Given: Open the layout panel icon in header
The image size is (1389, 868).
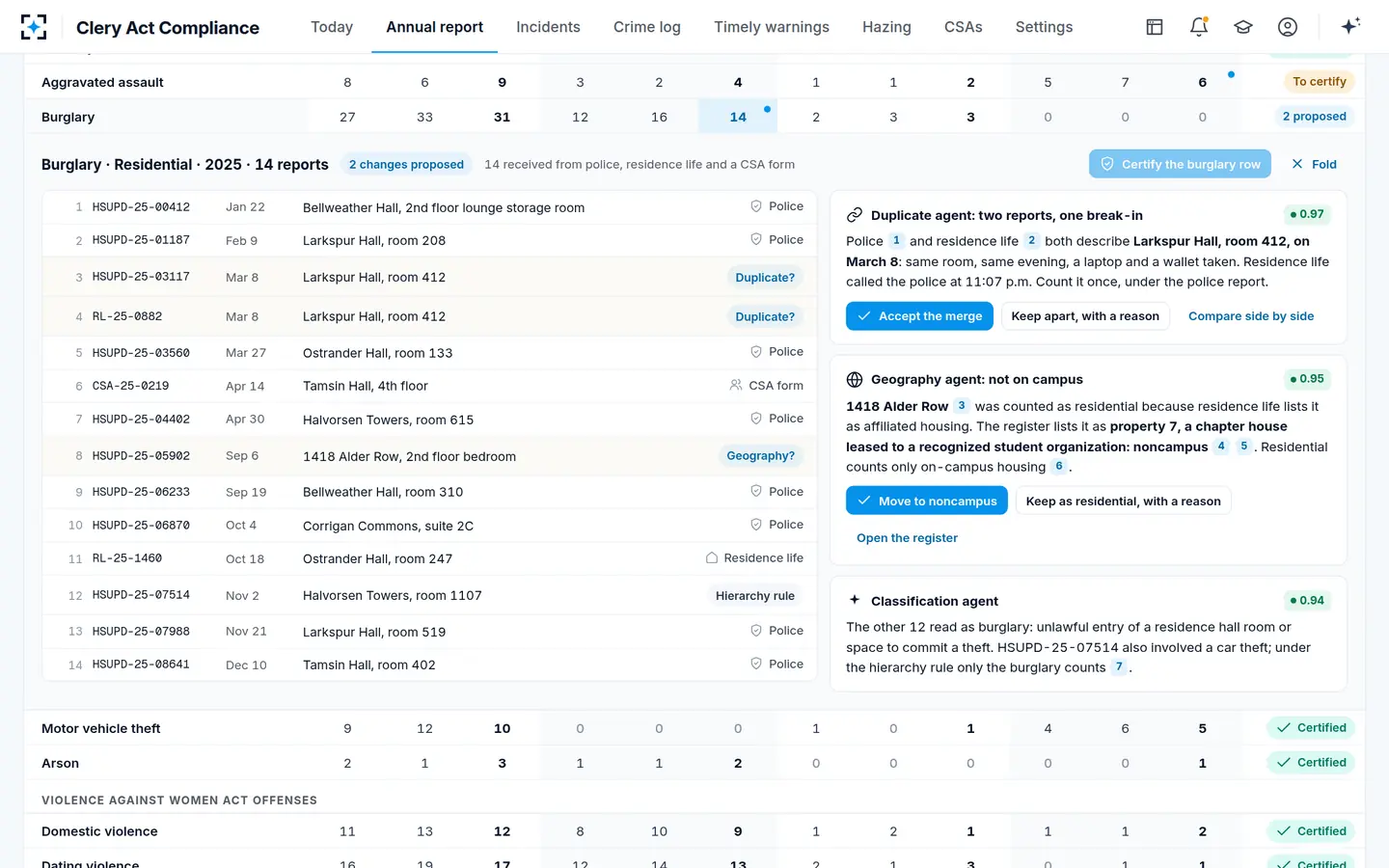Looking at the screenshot, I should pyautogui.click(x=1155, y=27).
